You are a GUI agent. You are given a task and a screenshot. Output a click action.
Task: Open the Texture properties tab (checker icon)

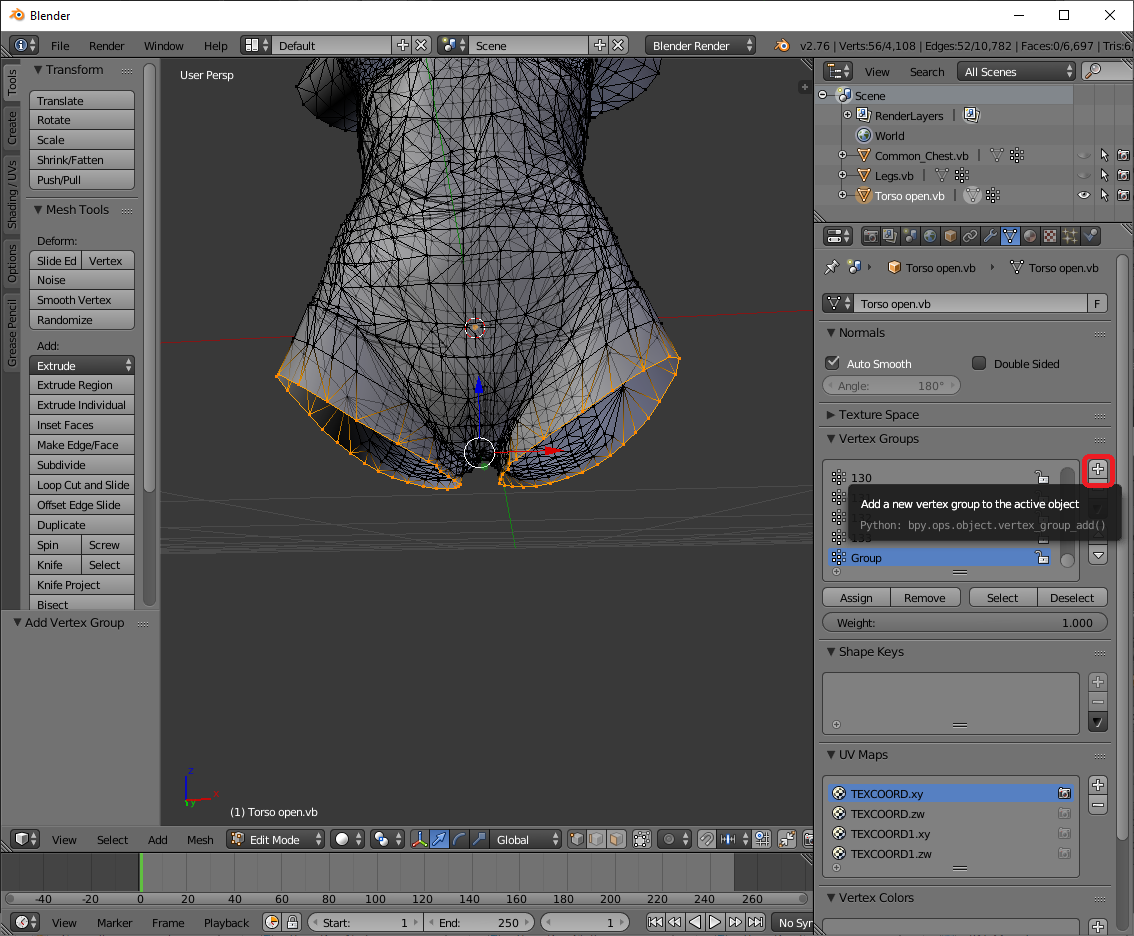point(1050,236)
